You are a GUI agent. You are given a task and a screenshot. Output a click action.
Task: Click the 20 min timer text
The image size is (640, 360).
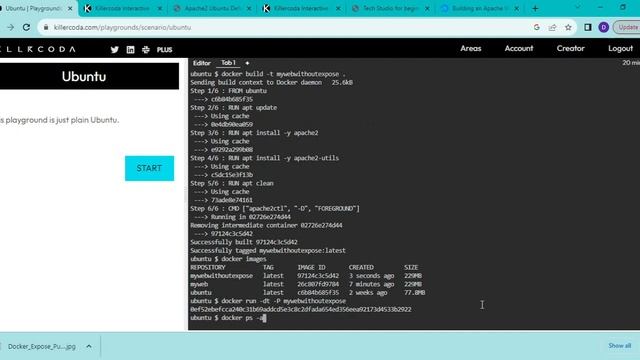[631, 63]
